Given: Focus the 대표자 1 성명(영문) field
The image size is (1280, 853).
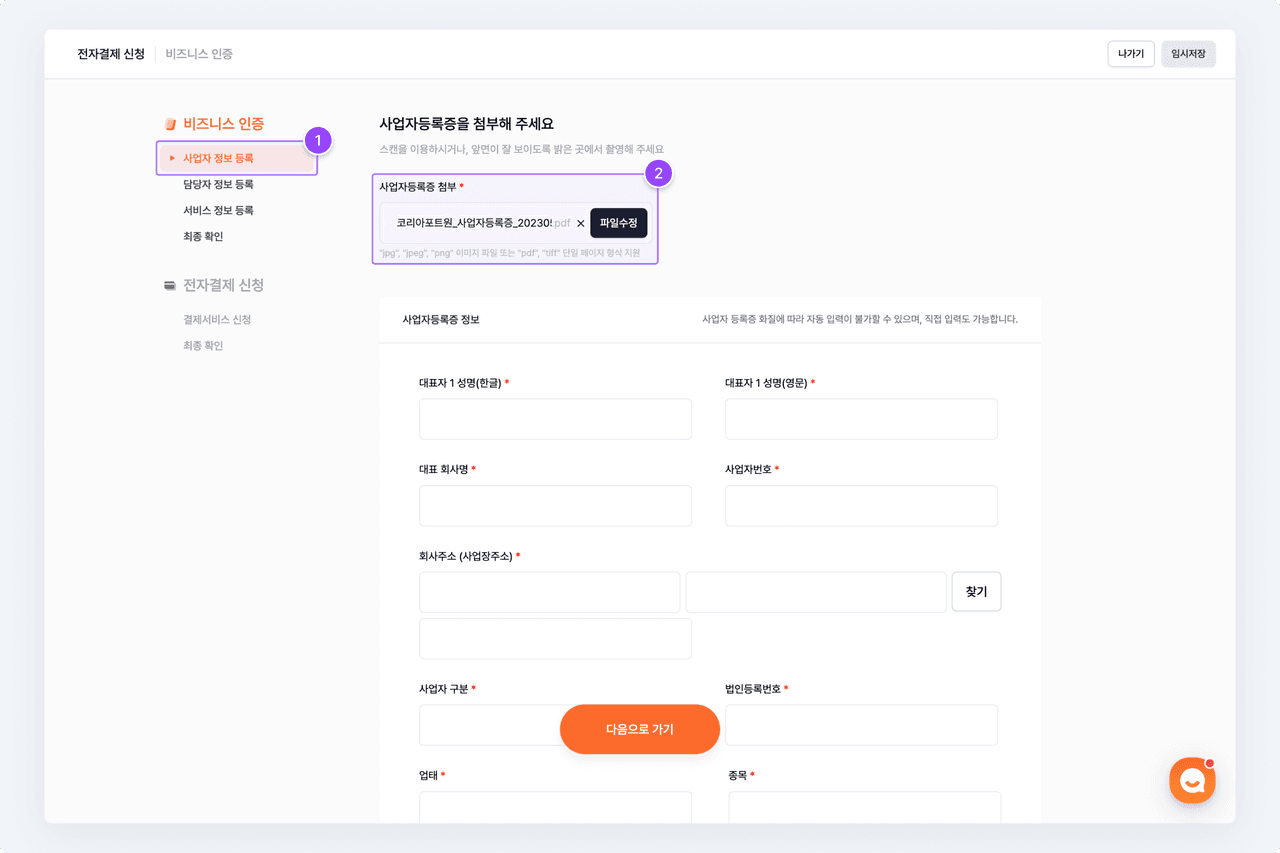Looking at the screenshot, I should (x=861, y=419).
